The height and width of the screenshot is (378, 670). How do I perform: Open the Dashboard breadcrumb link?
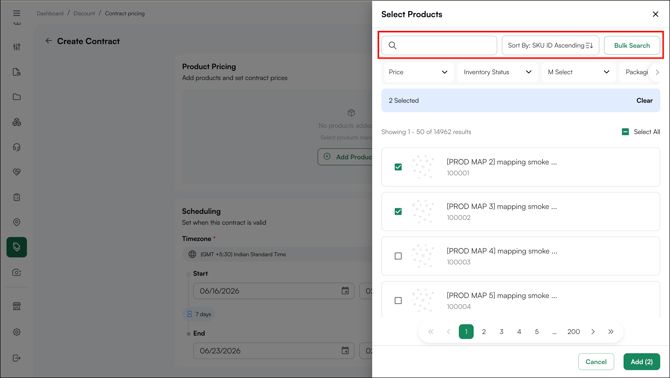[50, 13]
